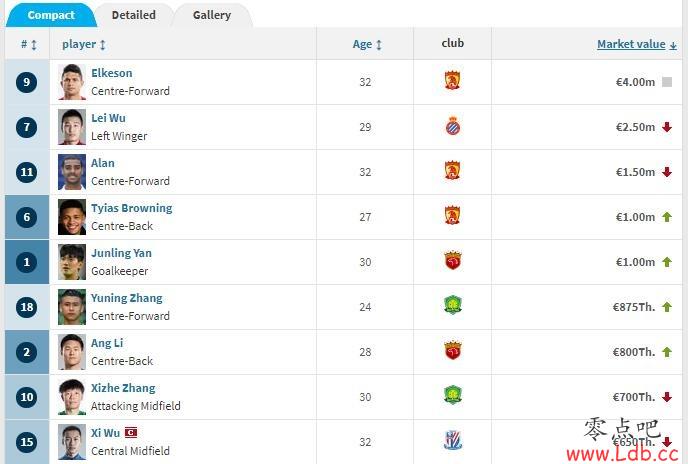Open Tyias Browning player profile link
This screenshot has width=688, height=464.
pyautogui.click(x=132, y=208)
